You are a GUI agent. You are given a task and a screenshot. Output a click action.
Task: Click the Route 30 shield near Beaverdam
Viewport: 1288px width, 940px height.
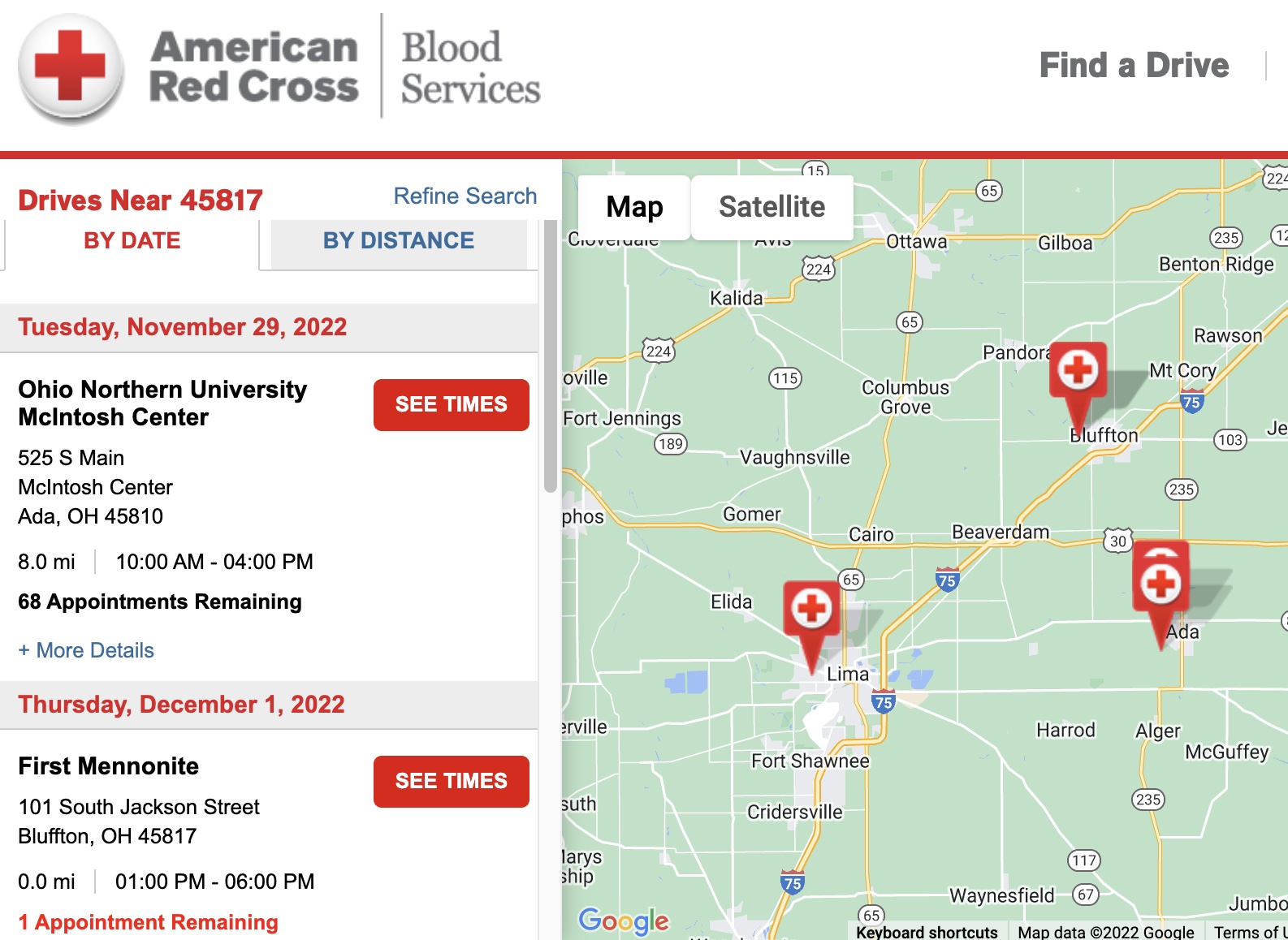(x=1118, y=541)
